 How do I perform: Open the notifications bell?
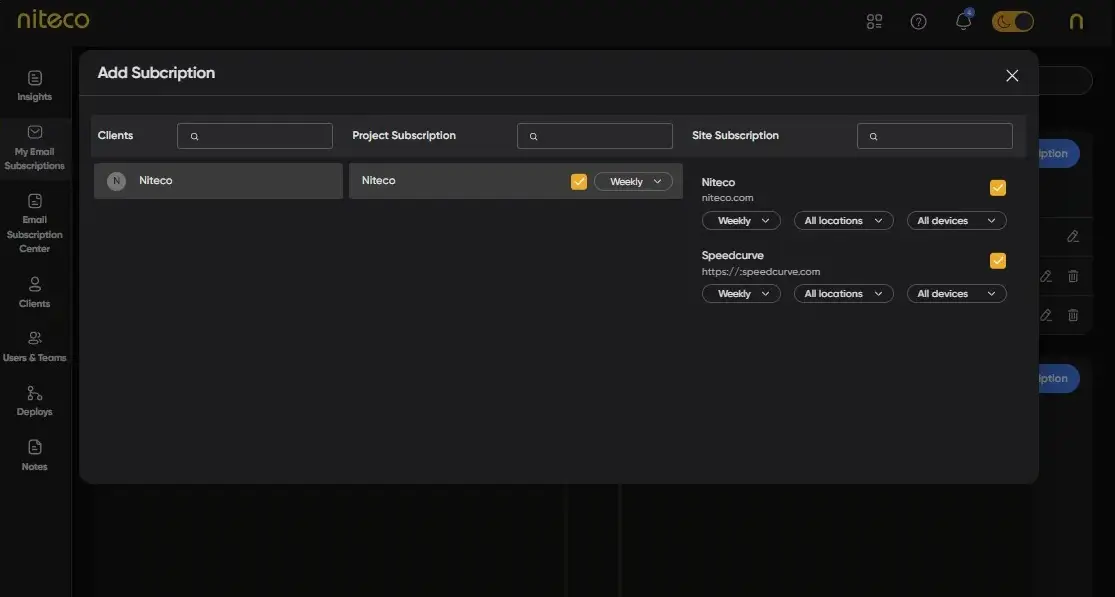[x=964, y=21]
